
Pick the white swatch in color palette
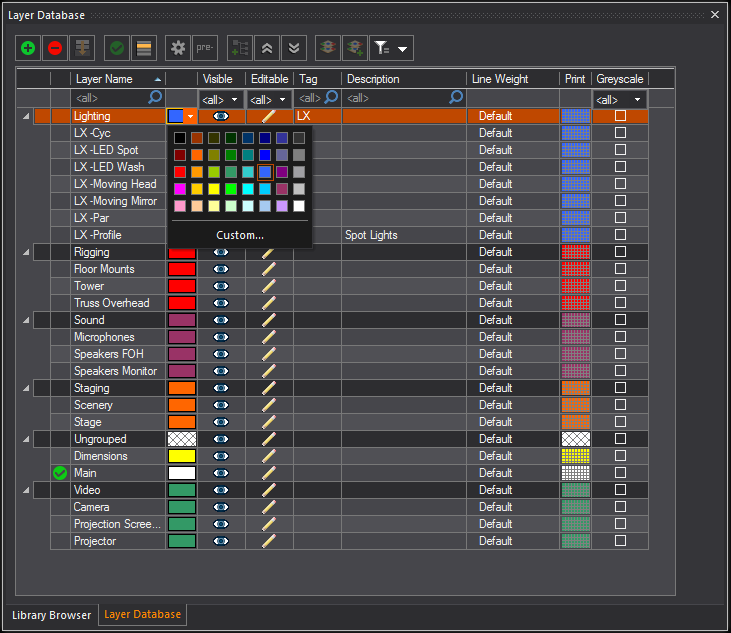299,206
